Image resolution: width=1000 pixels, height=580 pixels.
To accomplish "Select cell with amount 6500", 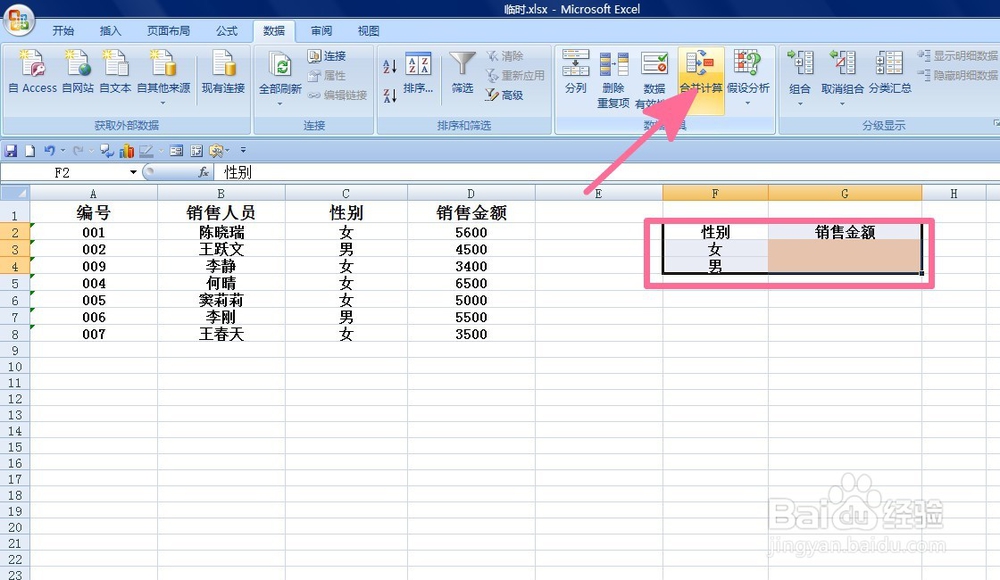I will click(471, 283).
